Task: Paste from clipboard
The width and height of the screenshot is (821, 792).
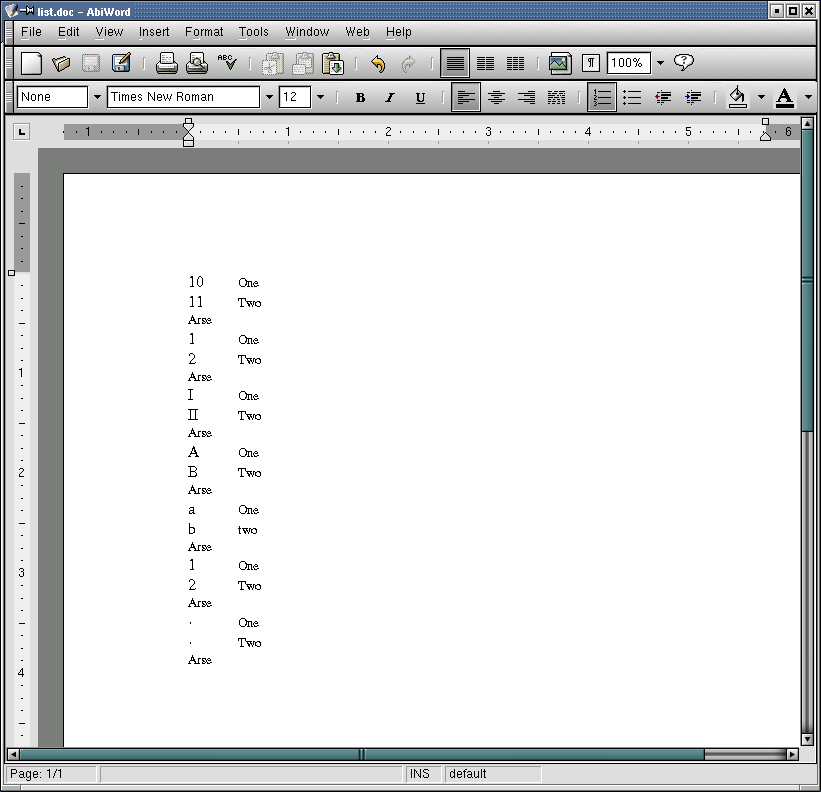Action: pos(333,63)
